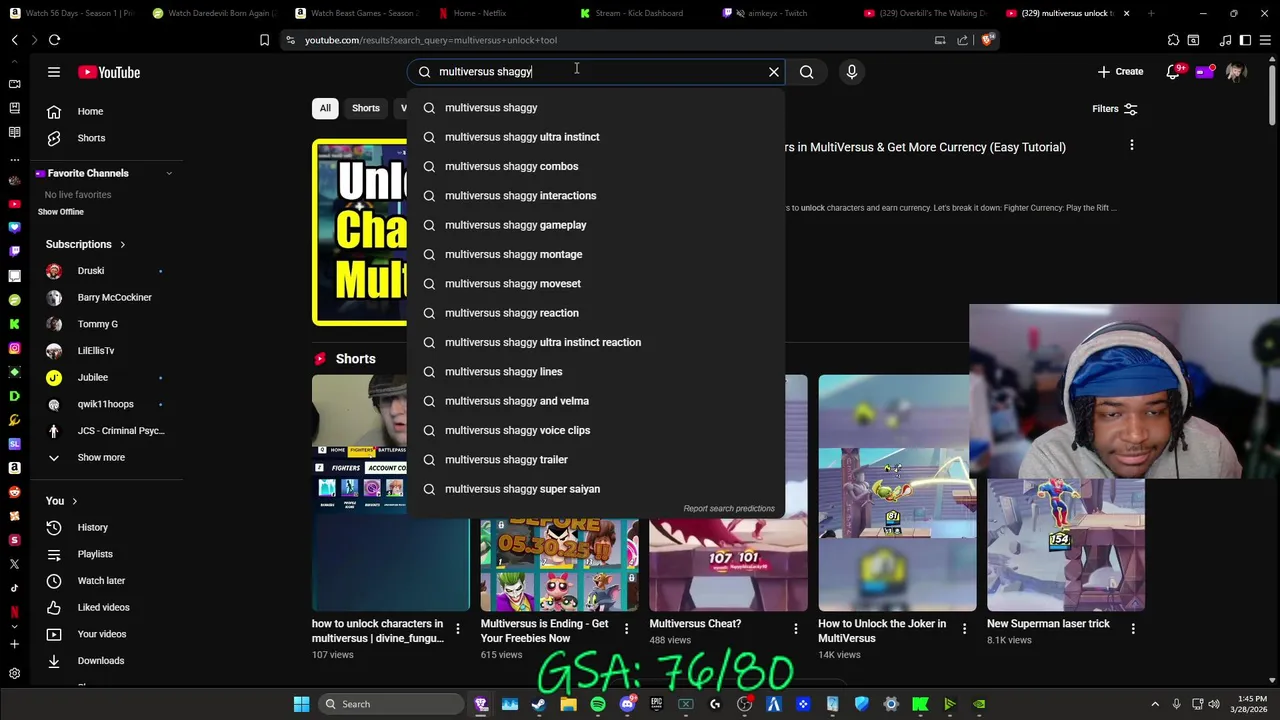Image resolution: width=1280 pixels, height=720 pixels.
Task: Expand the You section chevron
Action: pyautogui.click(x=74, y=501)
